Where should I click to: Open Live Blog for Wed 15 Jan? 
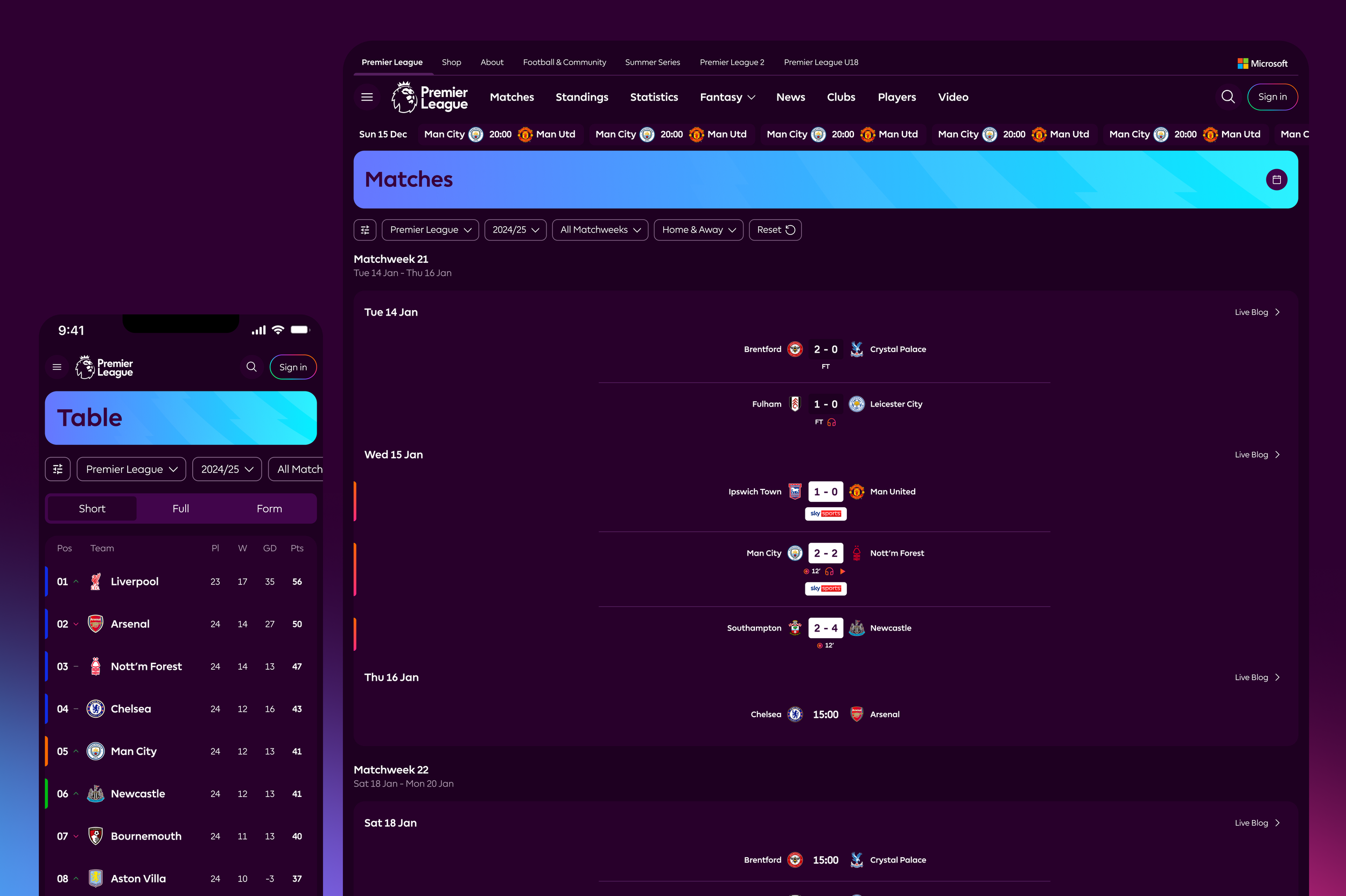coord(1257,455)
